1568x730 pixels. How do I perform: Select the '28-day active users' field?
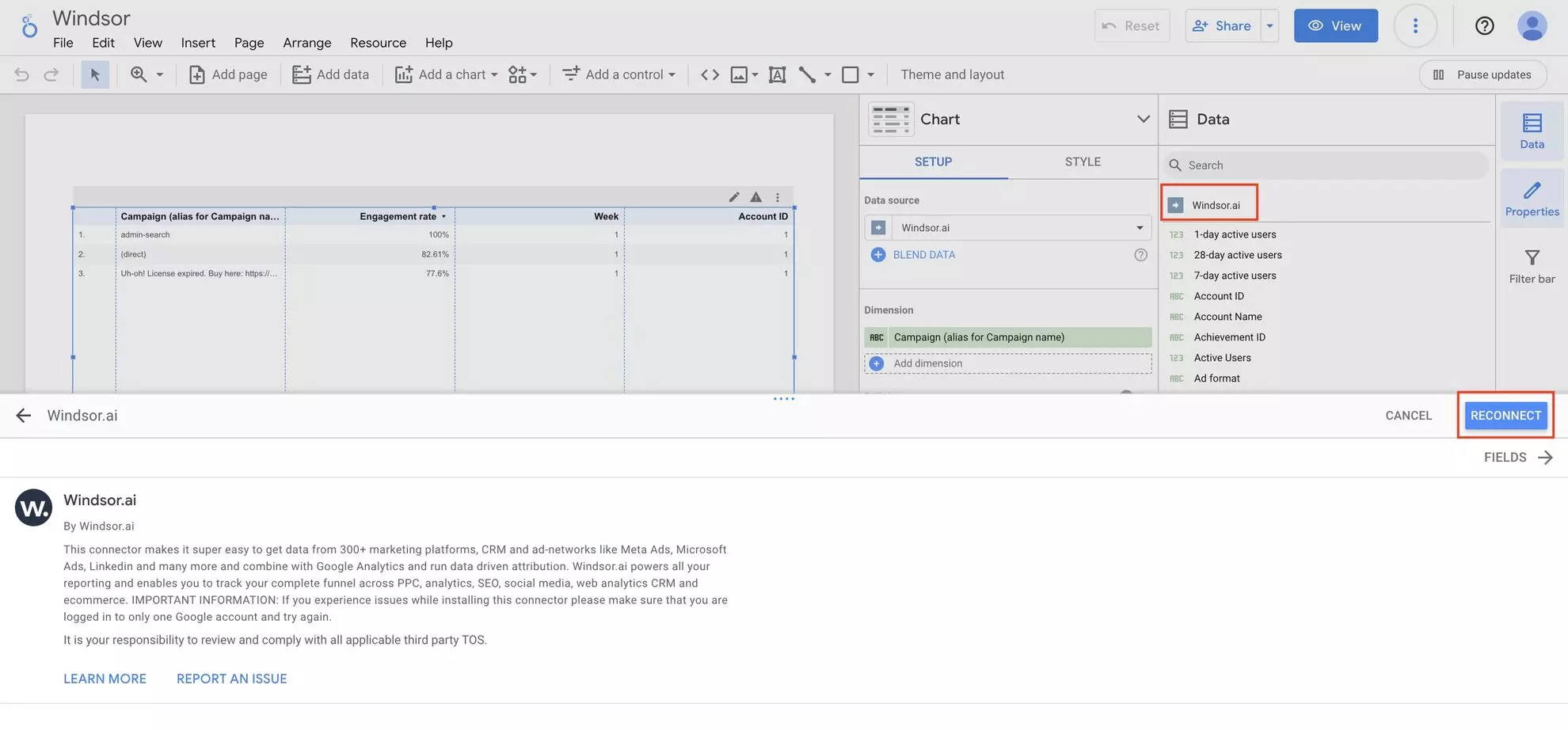click(x=1237, y=255)
